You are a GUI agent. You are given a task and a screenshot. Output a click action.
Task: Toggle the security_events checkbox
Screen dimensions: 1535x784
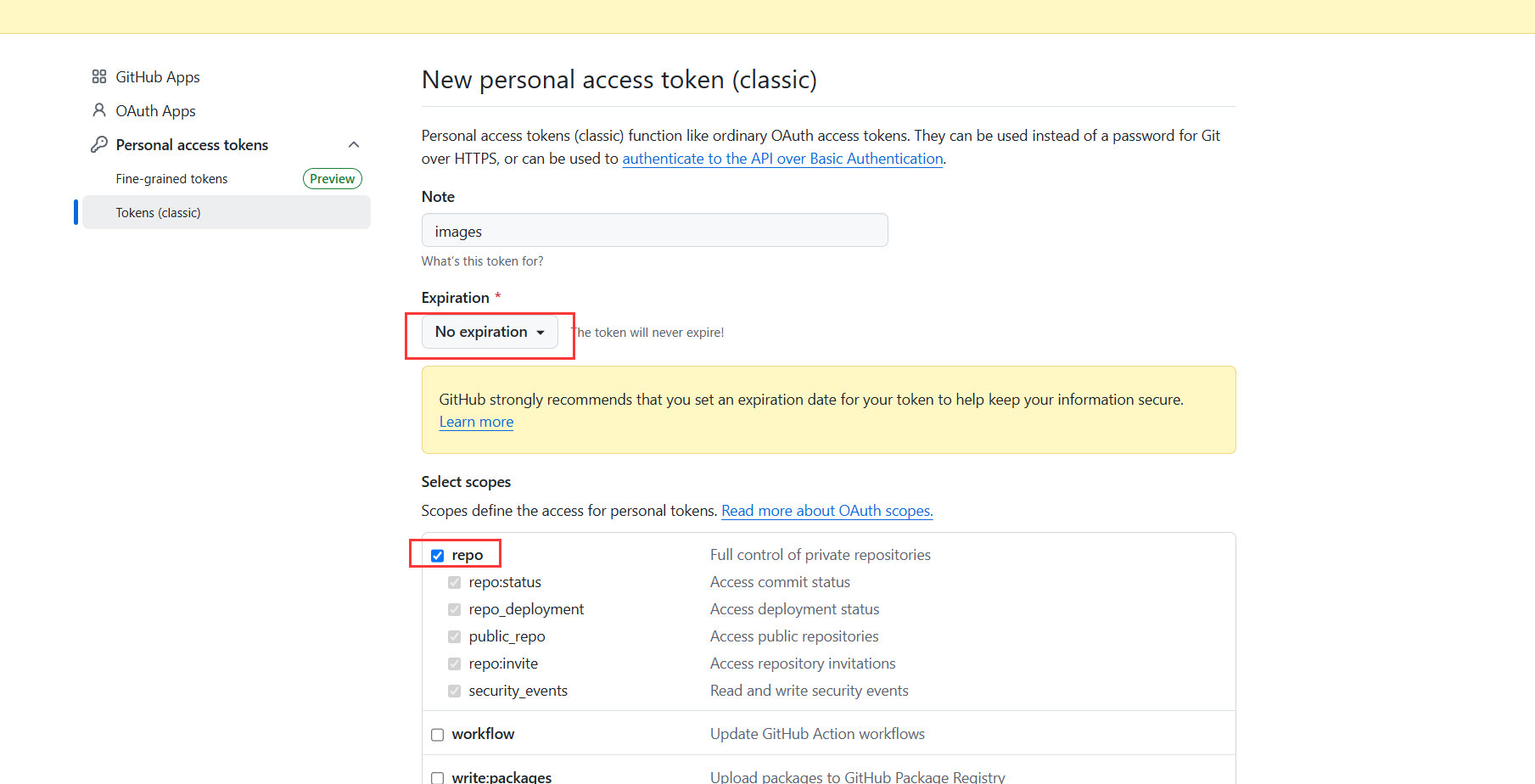tap(455, 692)
